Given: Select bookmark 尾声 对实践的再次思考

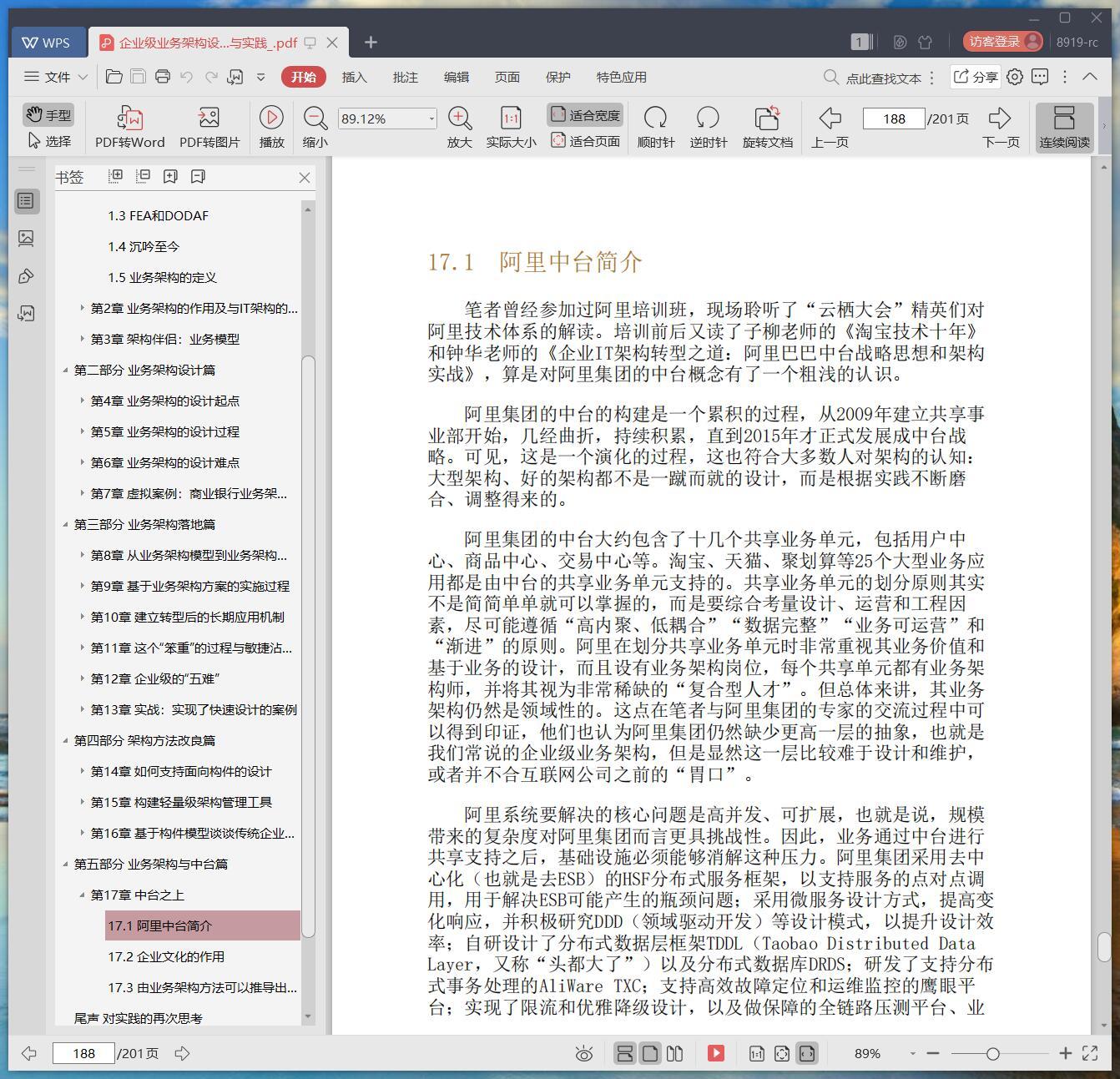Looking at the screenshot, I should 138,1018.
